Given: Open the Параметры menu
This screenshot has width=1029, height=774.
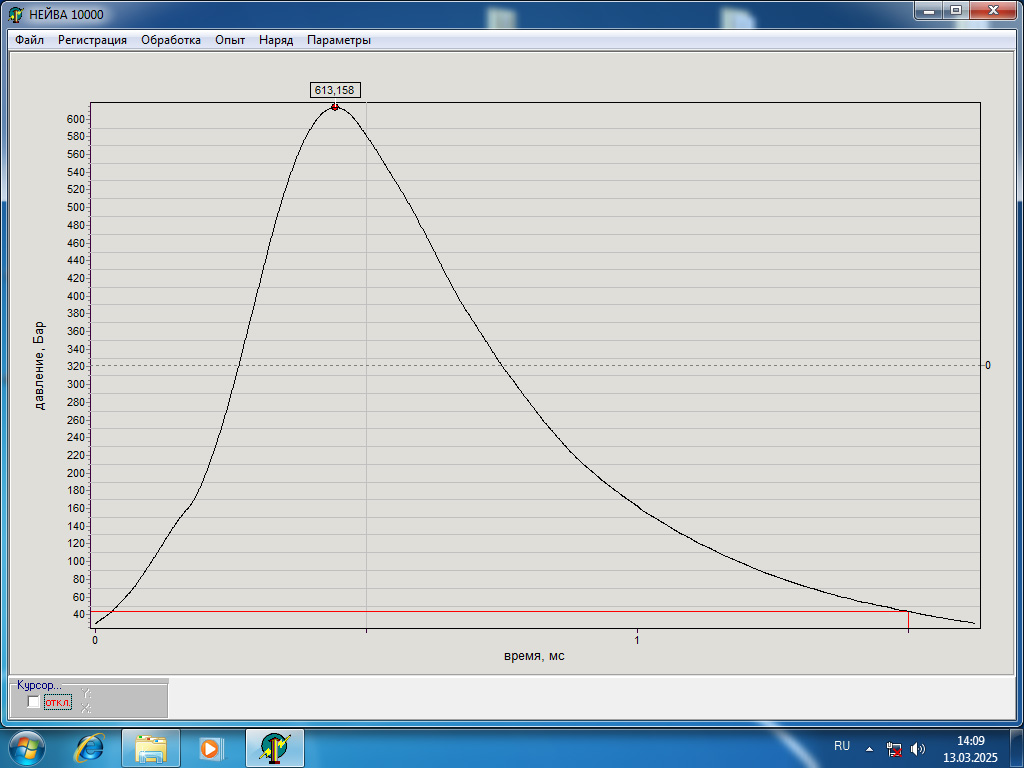Looking at the screenshot, I should pyautogui.click(x=339, y=40).
